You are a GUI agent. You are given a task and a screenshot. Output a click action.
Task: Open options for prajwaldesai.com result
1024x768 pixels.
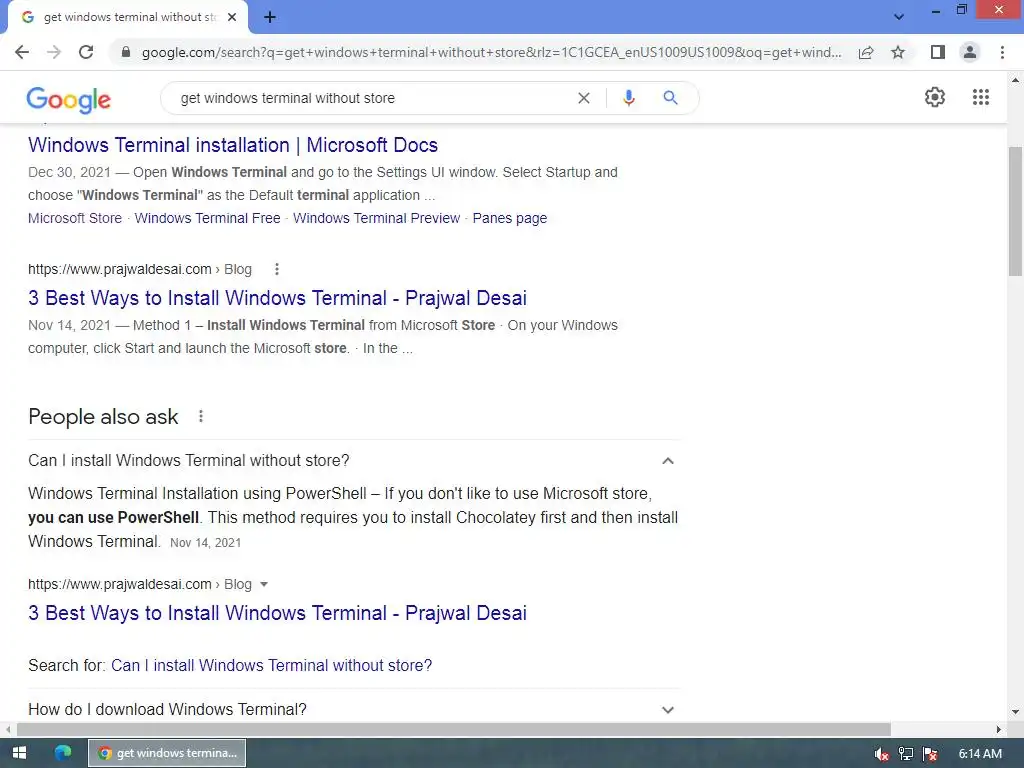pos(277,269)
